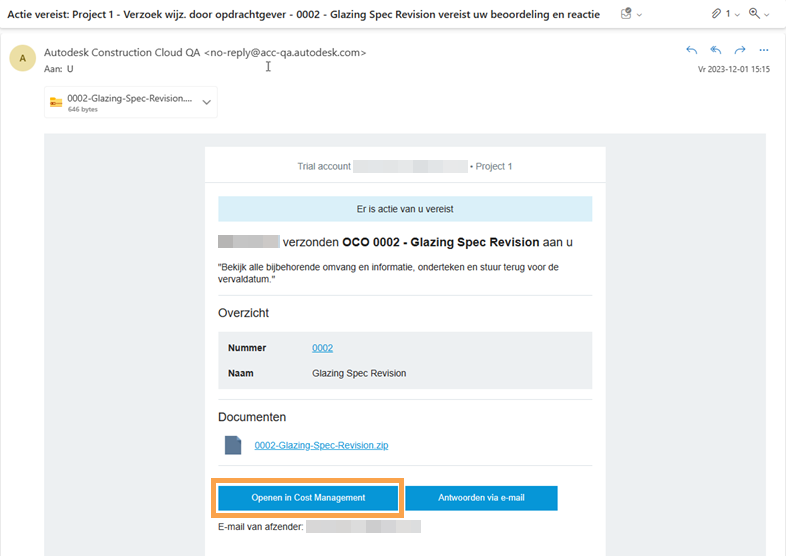Click the date 'Vr 2023-12-01 15:15'

(x=733, y=69)
